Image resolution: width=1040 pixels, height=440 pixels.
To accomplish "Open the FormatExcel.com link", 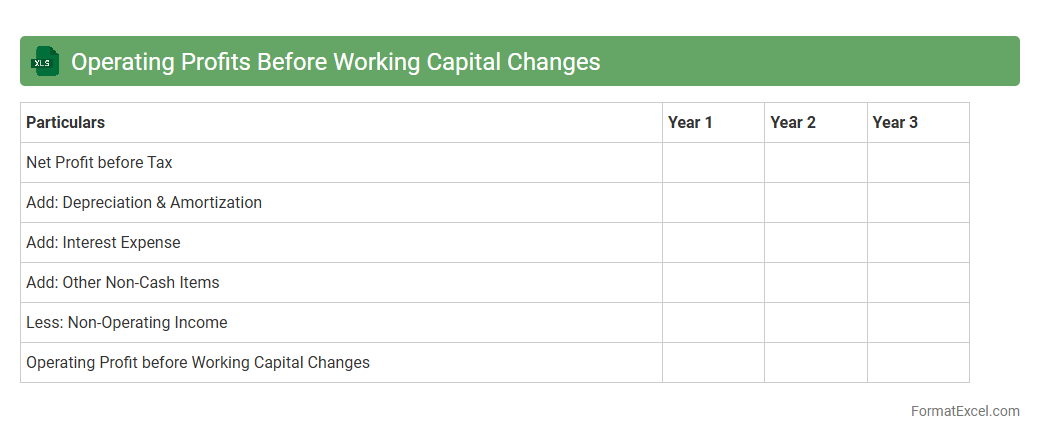I will pos(964,411).
